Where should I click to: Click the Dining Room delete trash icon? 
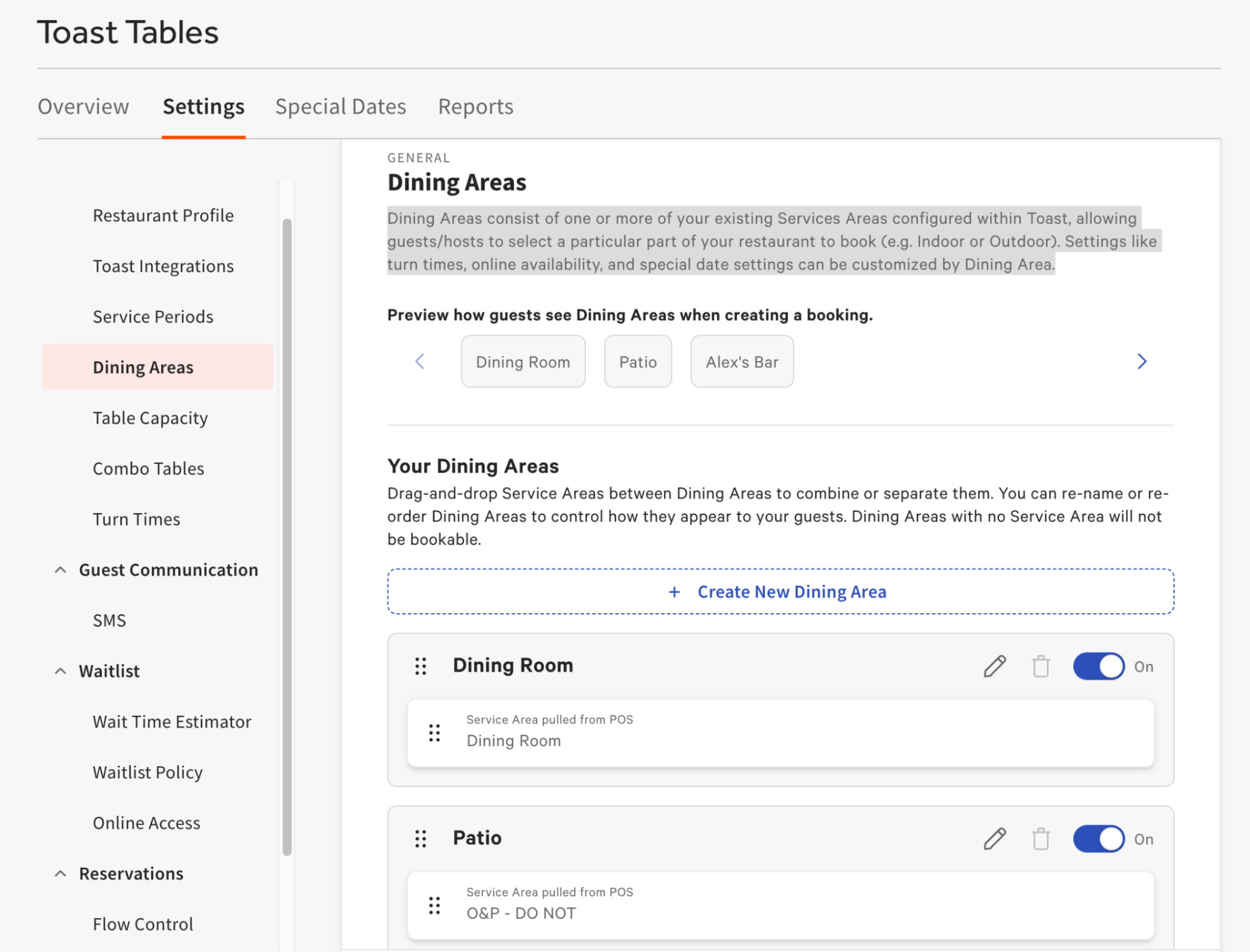[x=1041, y=666]
